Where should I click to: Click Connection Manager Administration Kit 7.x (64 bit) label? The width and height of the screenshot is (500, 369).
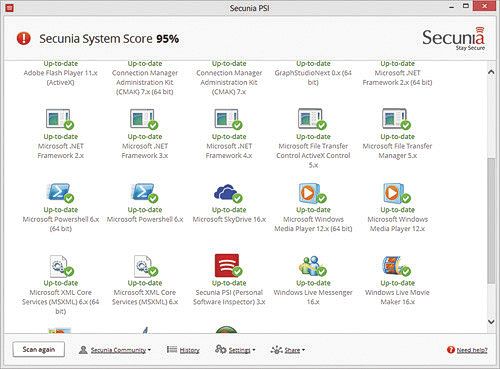(x=145, y=82)
